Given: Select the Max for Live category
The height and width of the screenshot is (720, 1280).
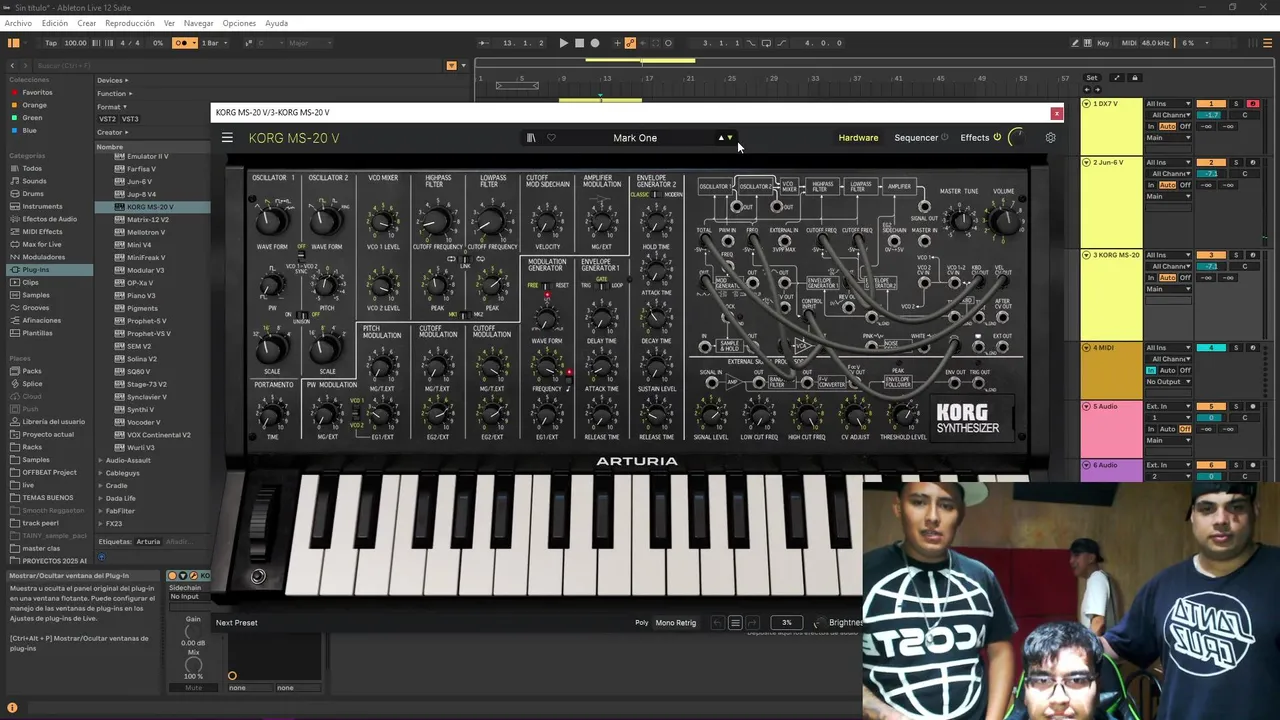Looking at the screenshot, I should pos(42,244).
